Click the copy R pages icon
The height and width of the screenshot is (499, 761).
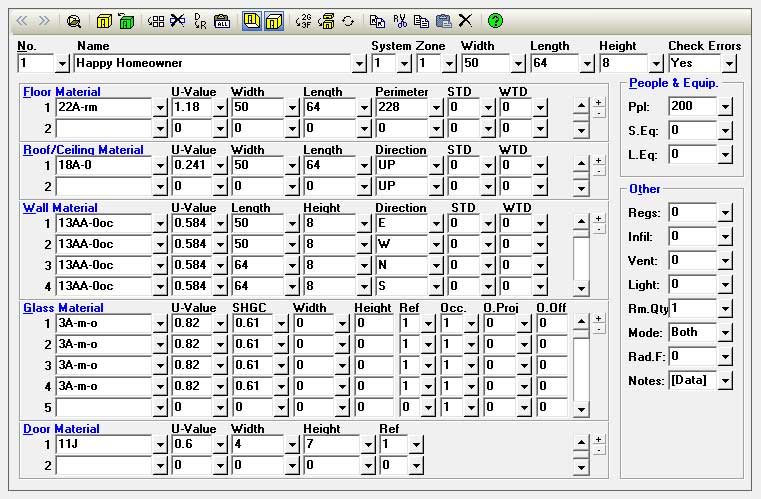coord(377,21)
